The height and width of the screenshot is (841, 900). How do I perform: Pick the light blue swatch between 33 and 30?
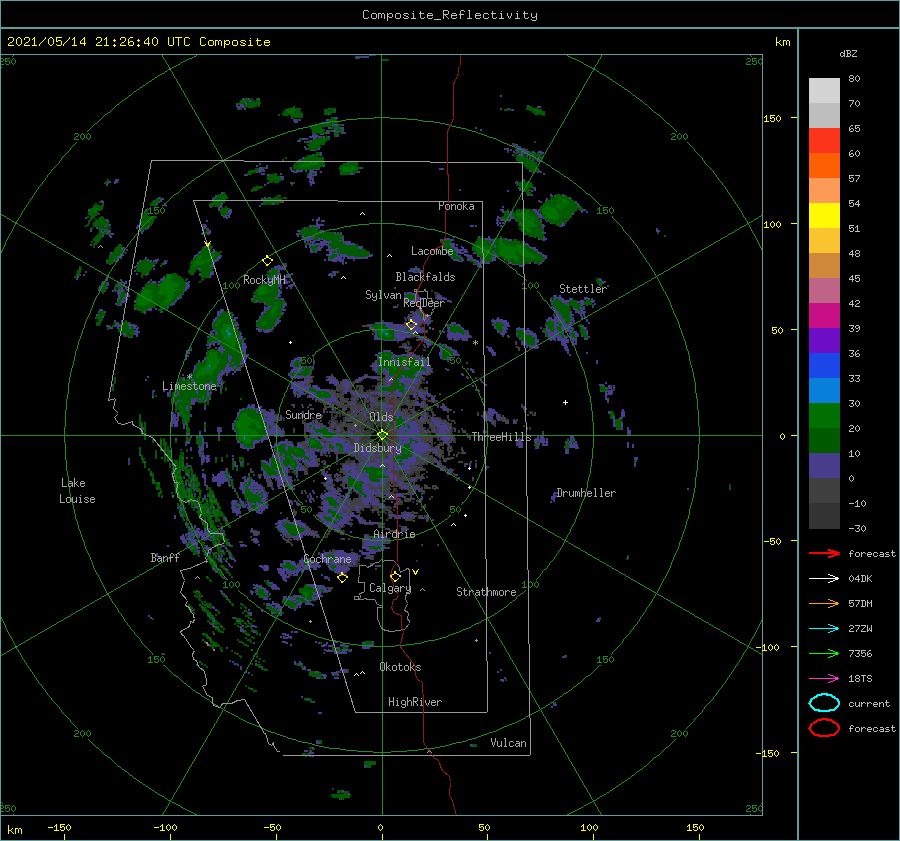(x=824, y=391)
